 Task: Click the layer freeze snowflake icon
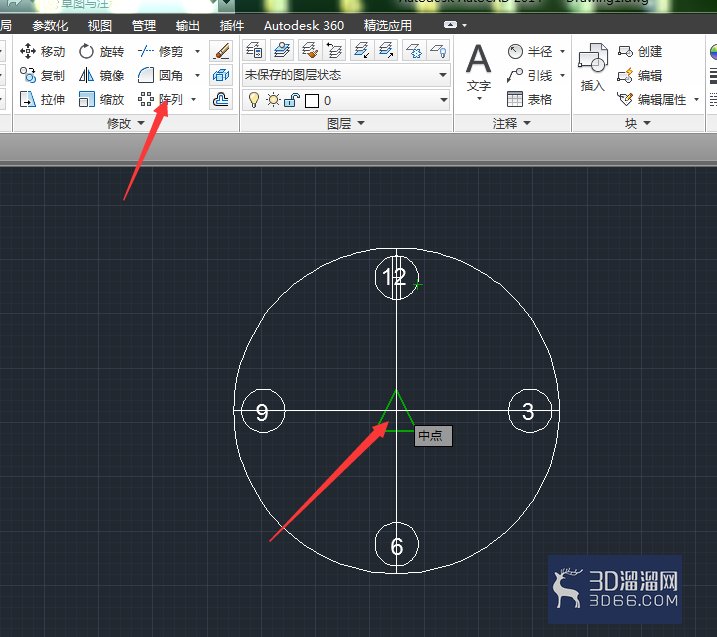tap(414, 50)
